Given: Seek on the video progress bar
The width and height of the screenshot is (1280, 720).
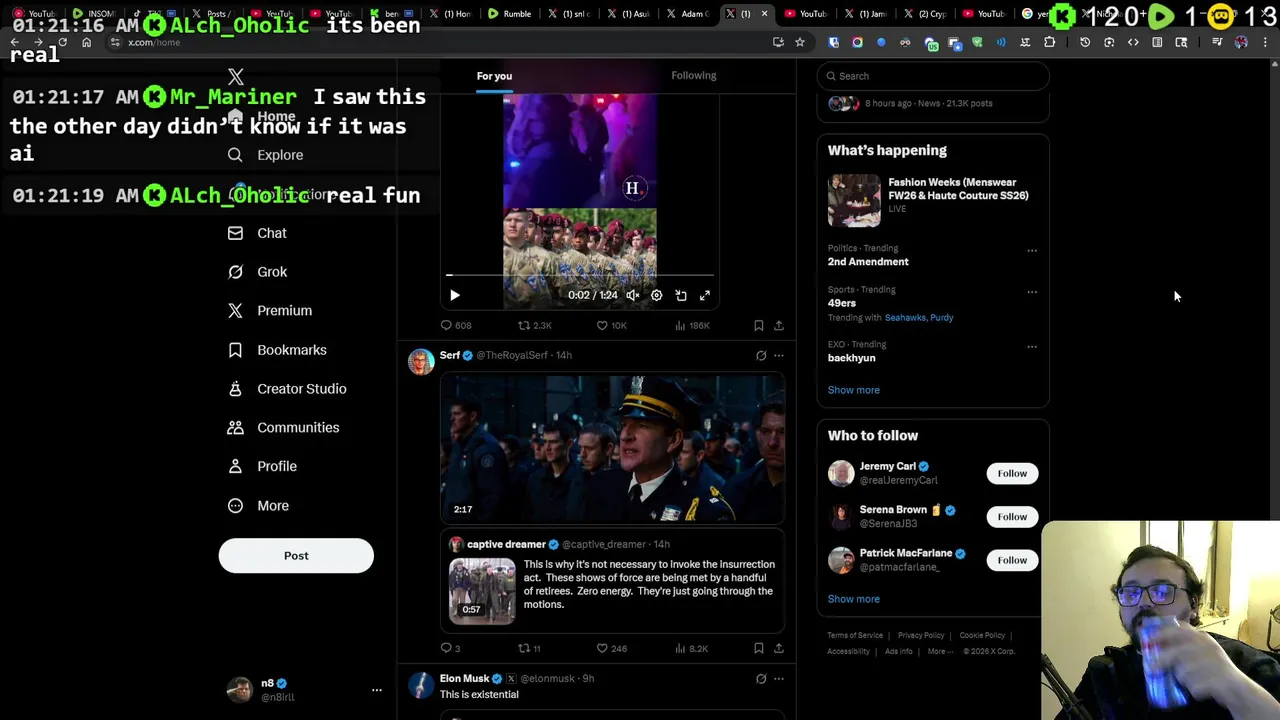Looking at the screenshot, I should click(x=580, y=274).
